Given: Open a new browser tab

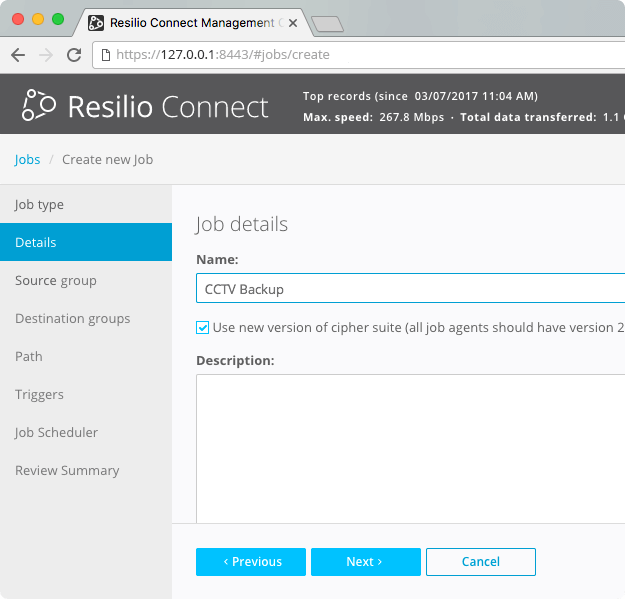Looking at the screenshot, I should [x=327, y=24].
